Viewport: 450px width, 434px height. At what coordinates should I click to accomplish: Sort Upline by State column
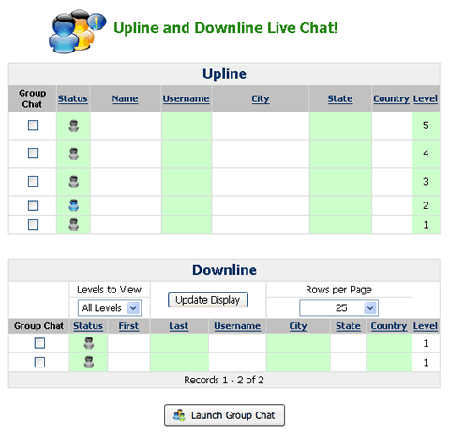pos(340,99)
